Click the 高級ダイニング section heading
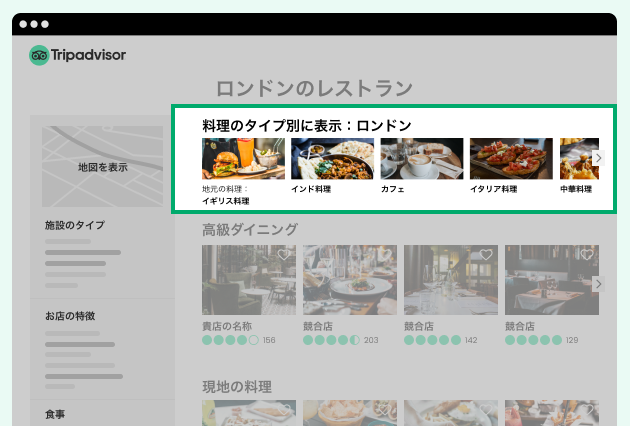 250,229
